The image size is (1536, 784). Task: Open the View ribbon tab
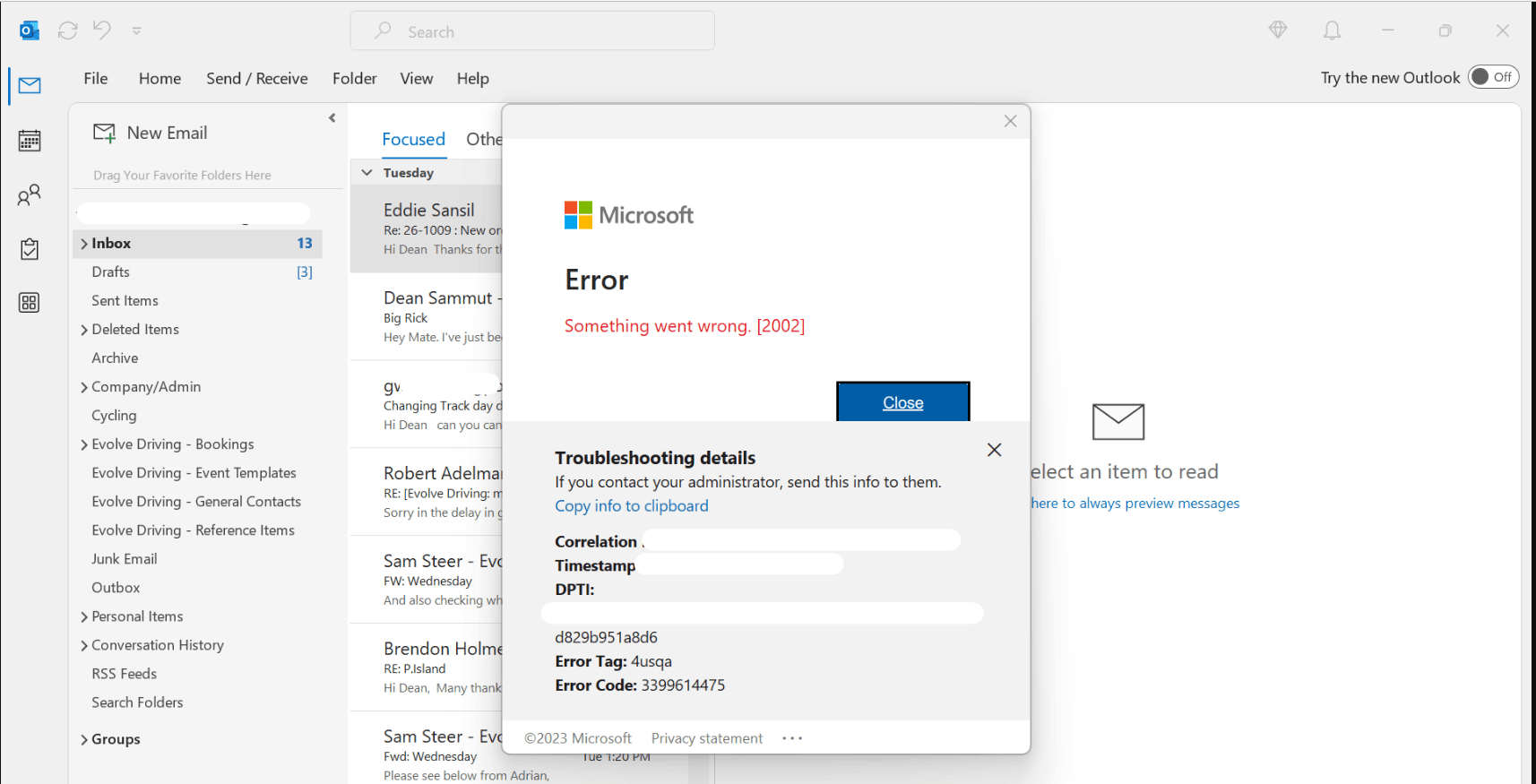[x=417, y=78]
